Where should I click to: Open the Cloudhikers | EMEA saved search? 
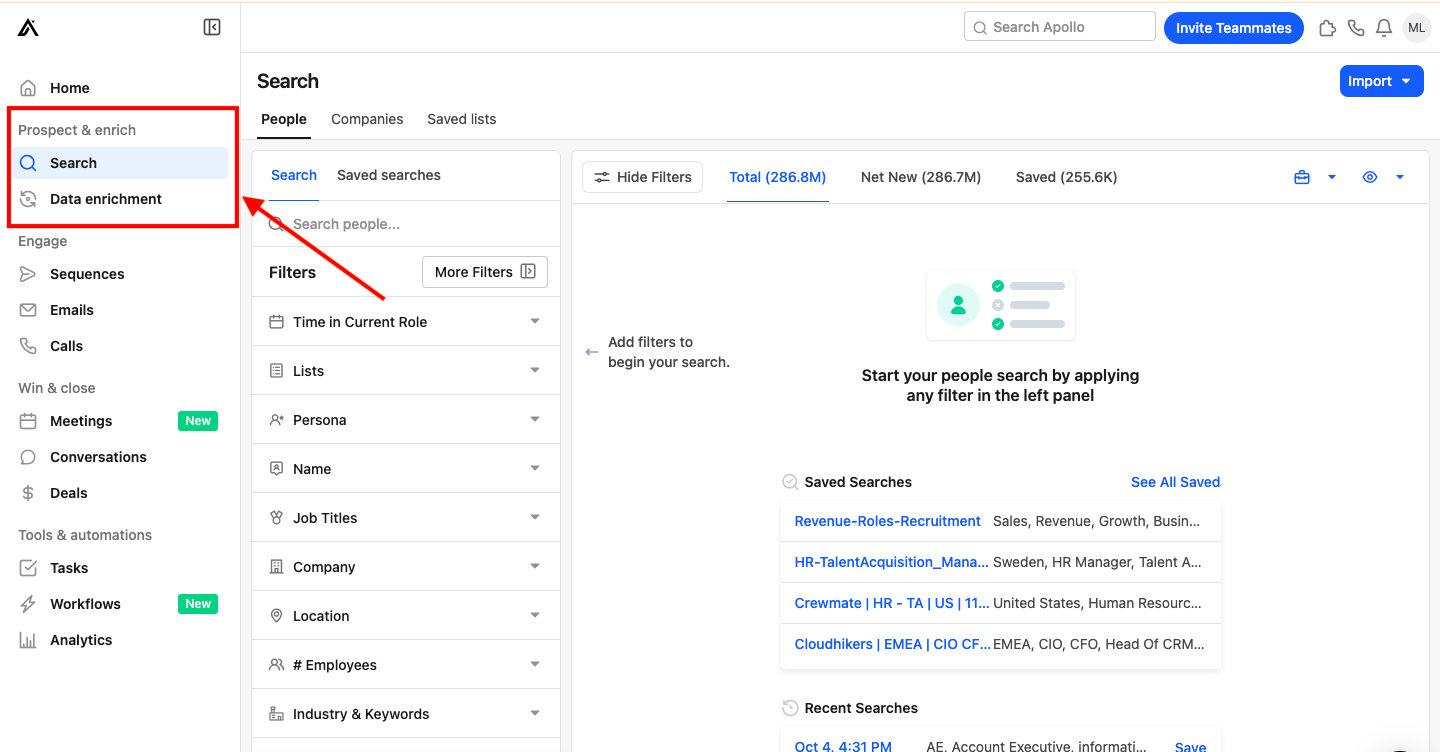pos(893,644)
